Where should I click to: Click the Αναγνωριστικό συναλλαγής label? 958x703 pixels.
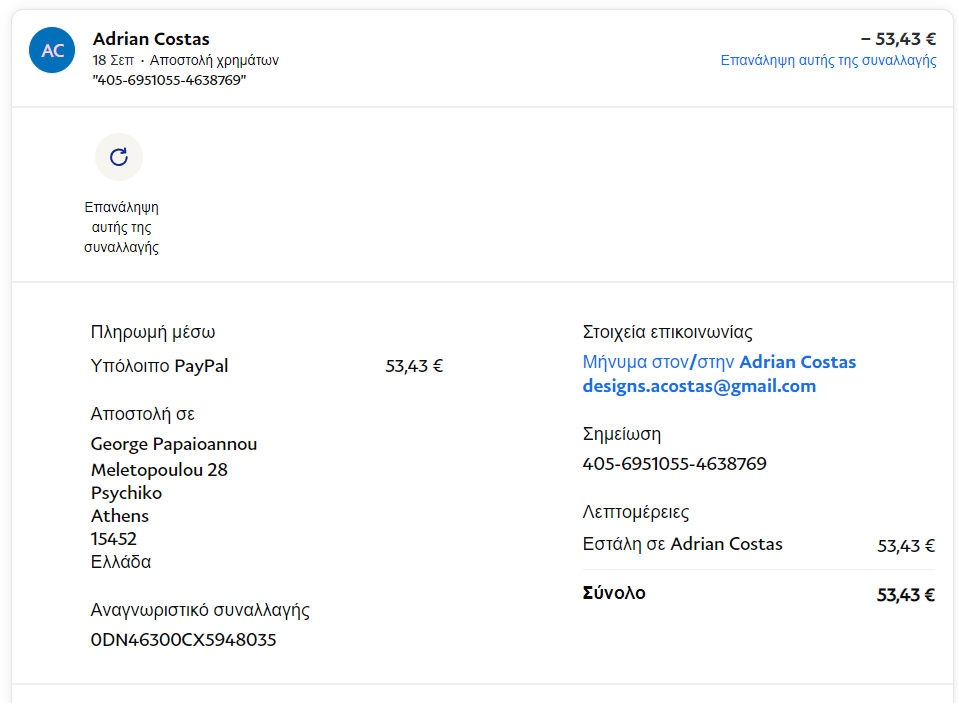[x=200, y=610]
